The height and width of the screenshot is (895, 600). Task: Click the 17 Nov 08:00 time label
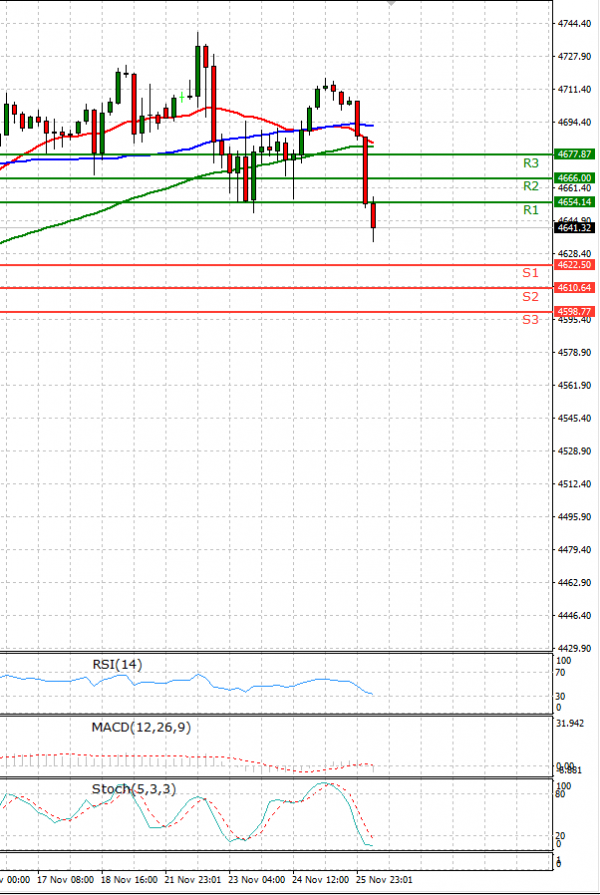[65, 880]
